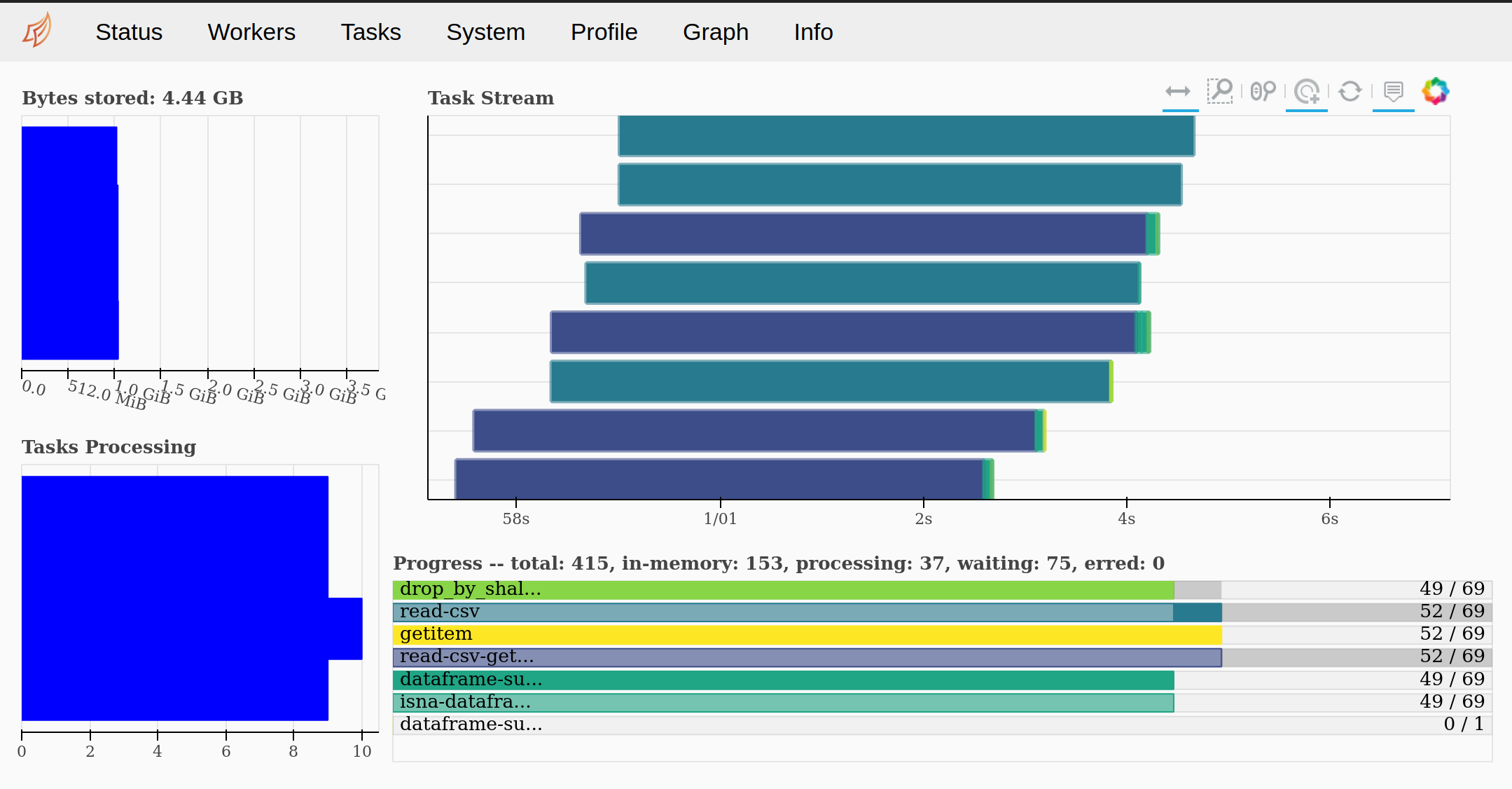Click the blue Tasks Processing bar
Screen dimensions: 1512x789
[x=174, y=598]
